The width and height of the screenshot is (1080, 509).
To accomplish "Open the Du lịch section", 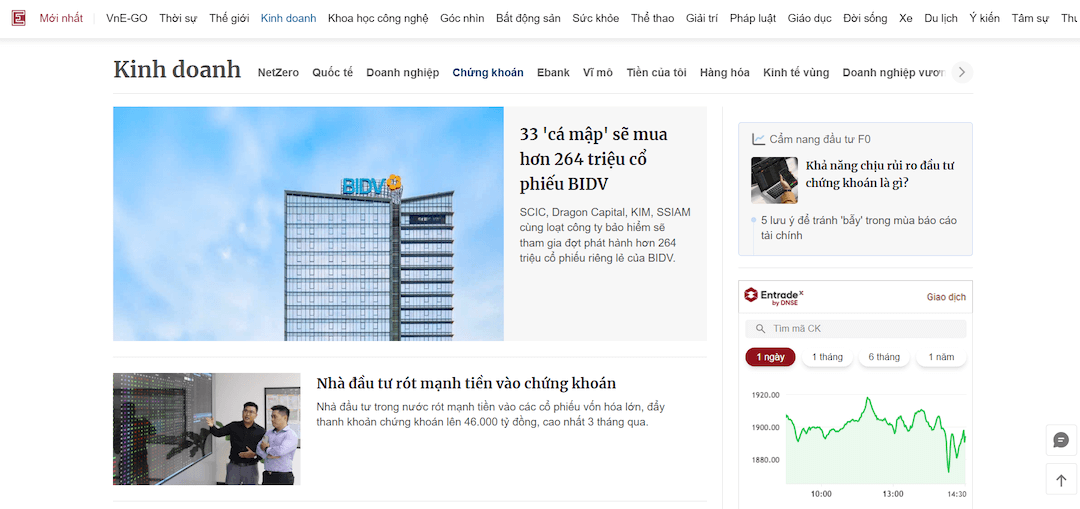I will 941,19.
